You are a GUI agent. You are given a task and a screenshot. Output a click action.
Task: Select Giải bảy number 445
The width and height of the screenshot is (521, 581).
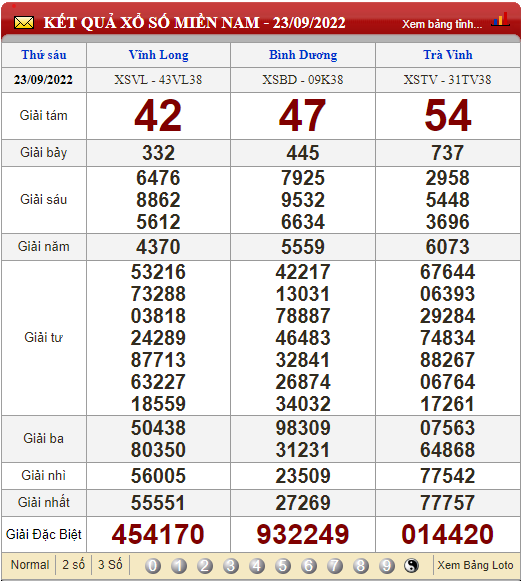coord(303,153)
